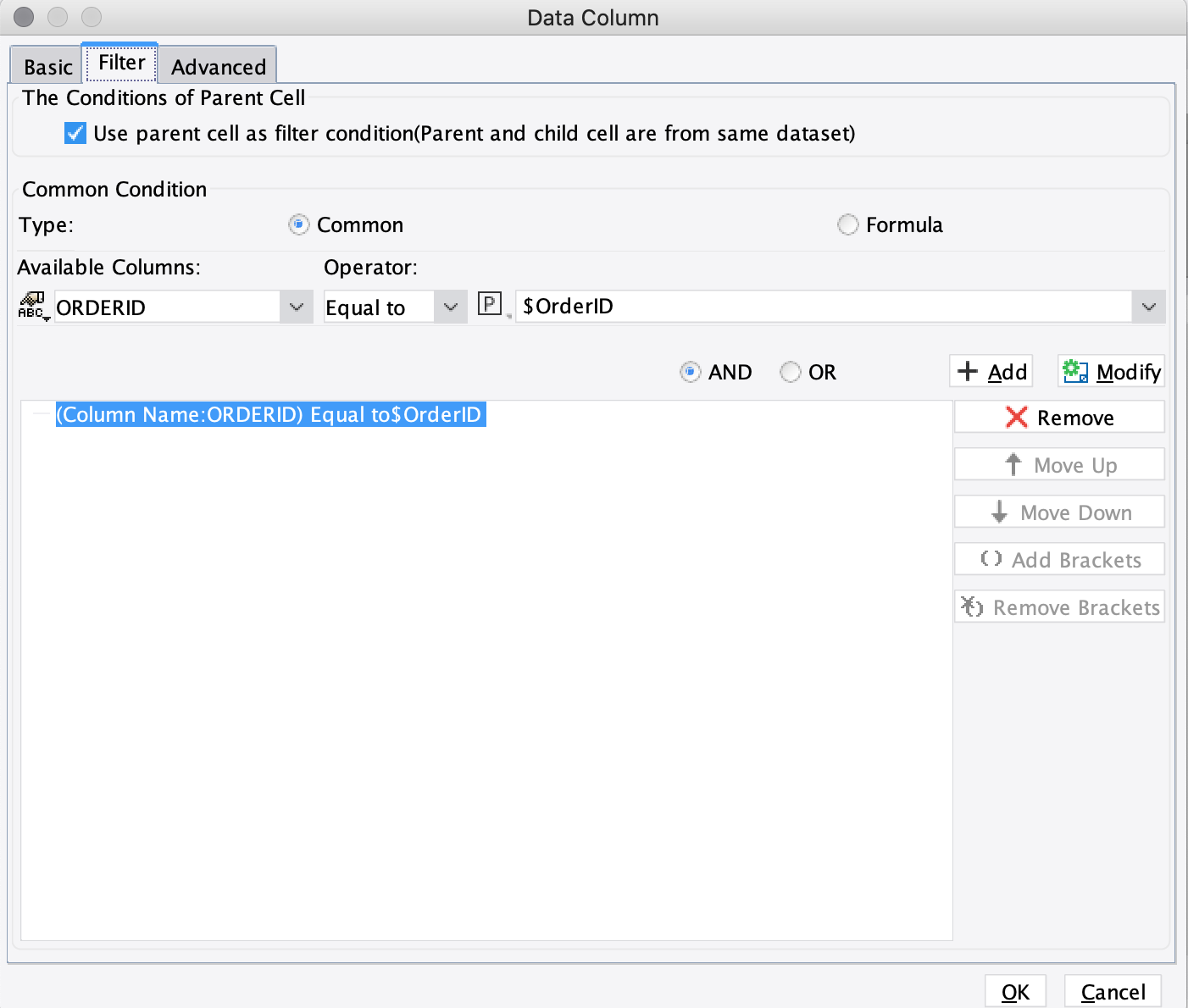The width and height of the screenshot is (1188, 1008).
Task: Select the Formula type radio button
Action: point(847,225)
